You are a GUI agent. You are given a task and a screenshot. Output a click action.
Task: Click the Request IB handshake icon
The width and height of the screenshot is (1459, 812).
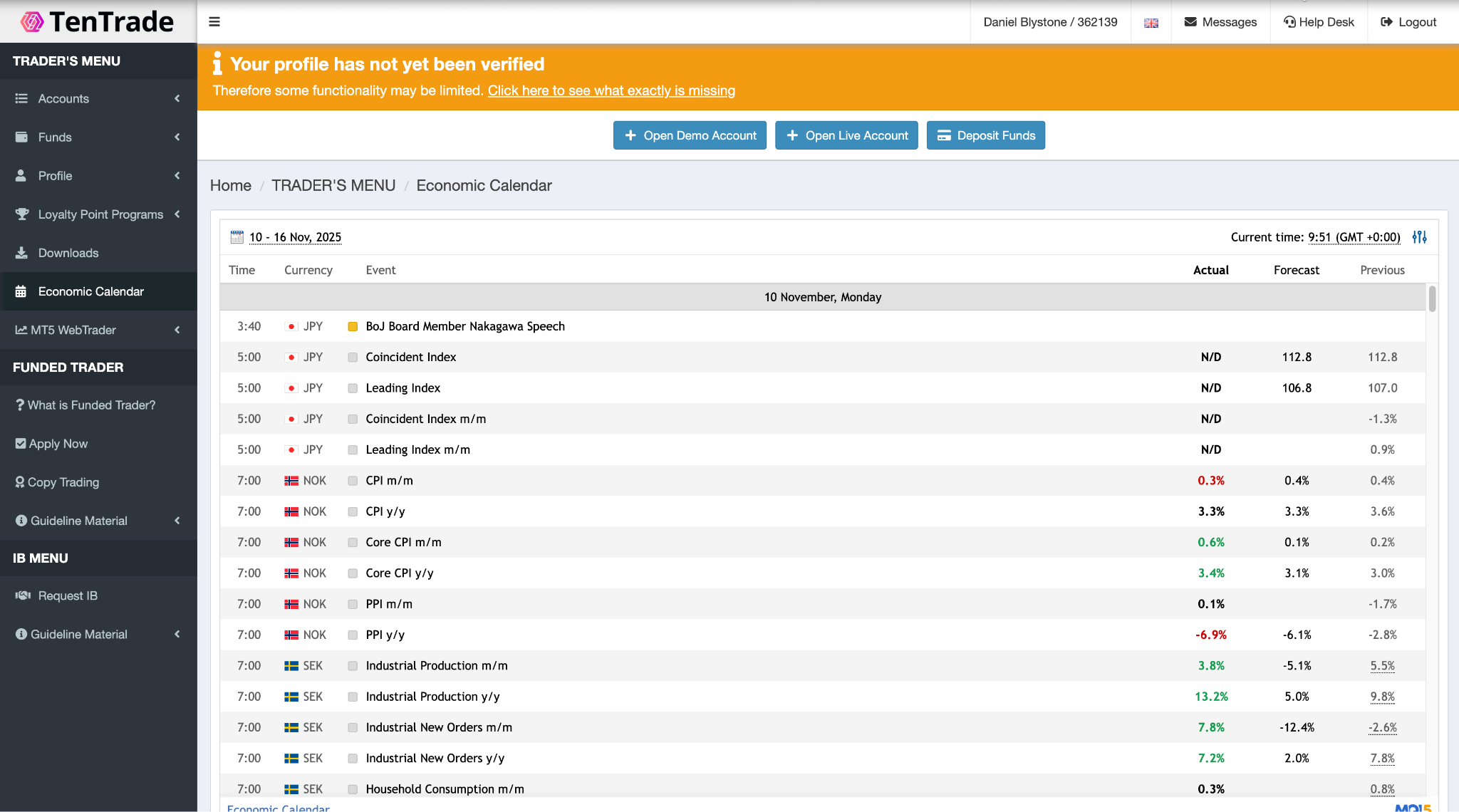pos(23,595)
